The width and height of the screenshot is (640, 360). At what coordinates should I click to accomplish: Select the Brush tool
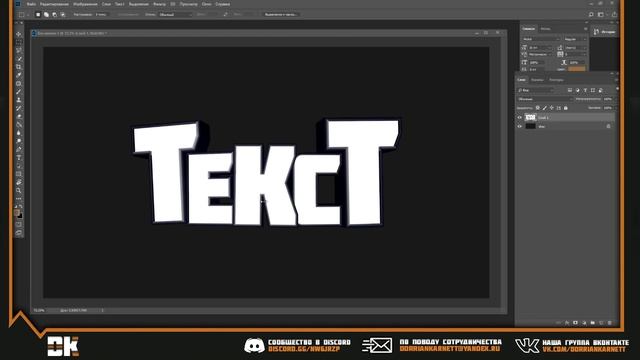(x=19, y=92)
